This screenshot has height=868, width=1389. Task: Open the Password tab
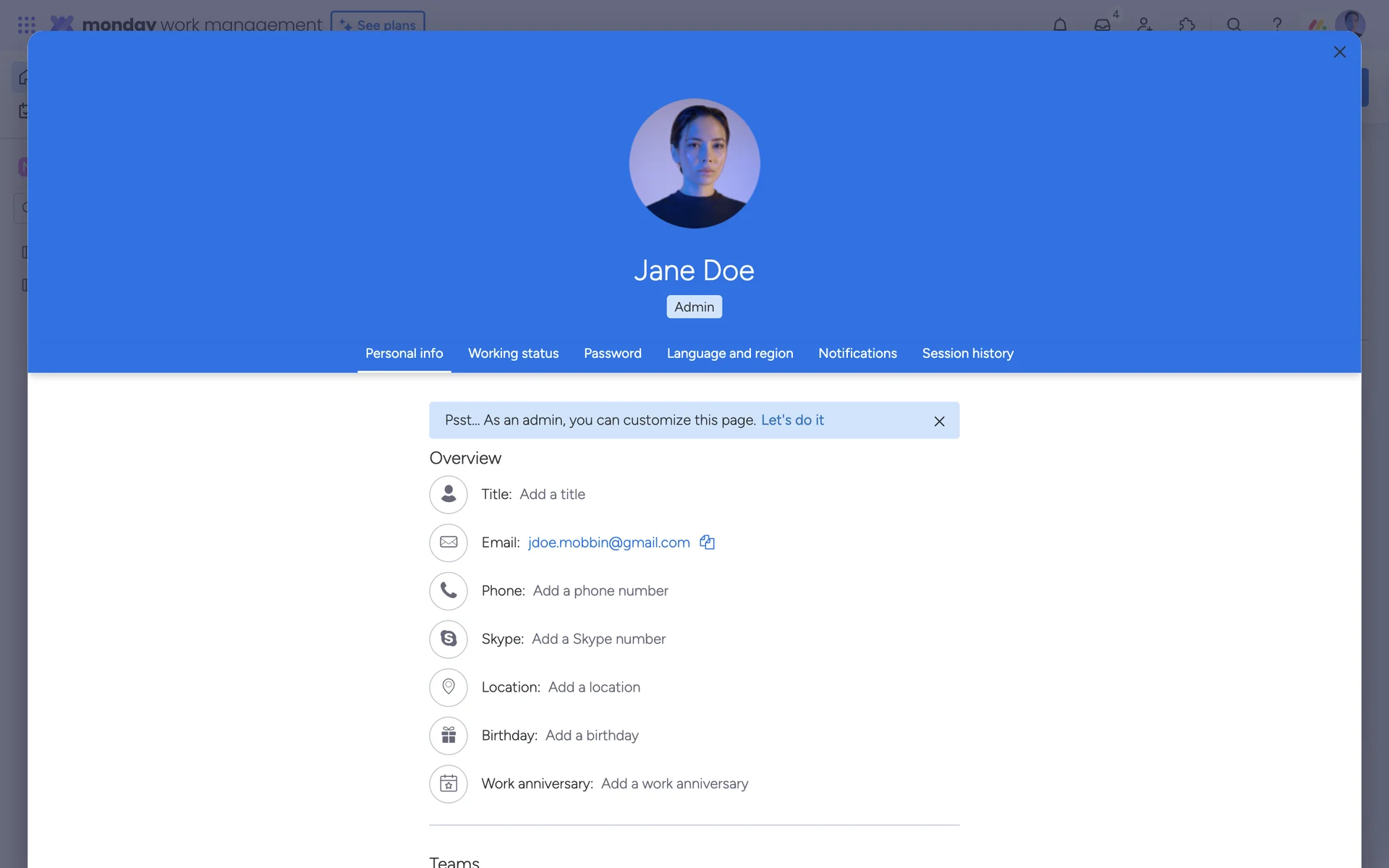point(612,354)
